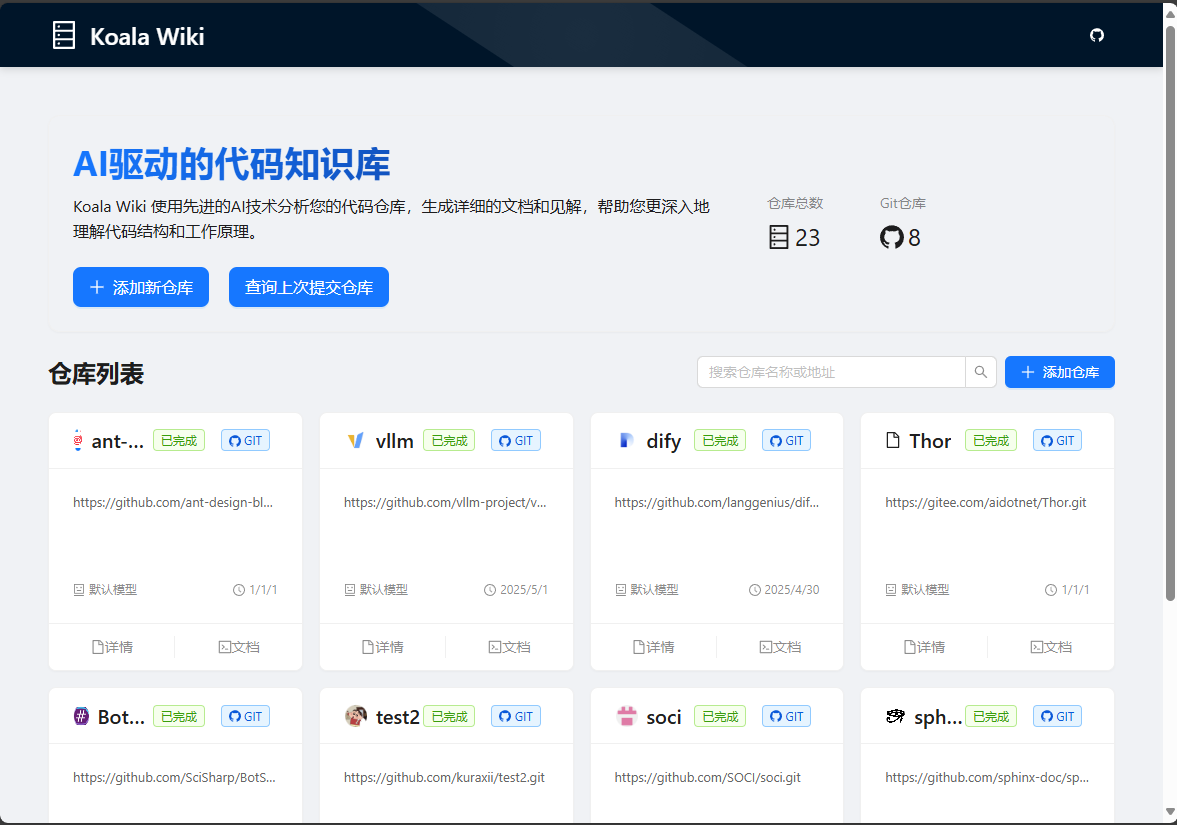Click the 已完成 status tag on dify
This screenshot has width=1177, height=825.
[720, 441]
